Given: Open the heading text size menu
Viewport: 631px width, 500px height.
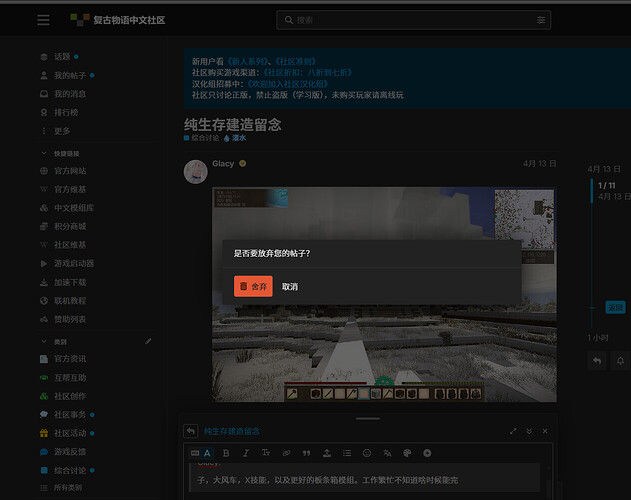Looking at the screenshot, I should 266,453.
